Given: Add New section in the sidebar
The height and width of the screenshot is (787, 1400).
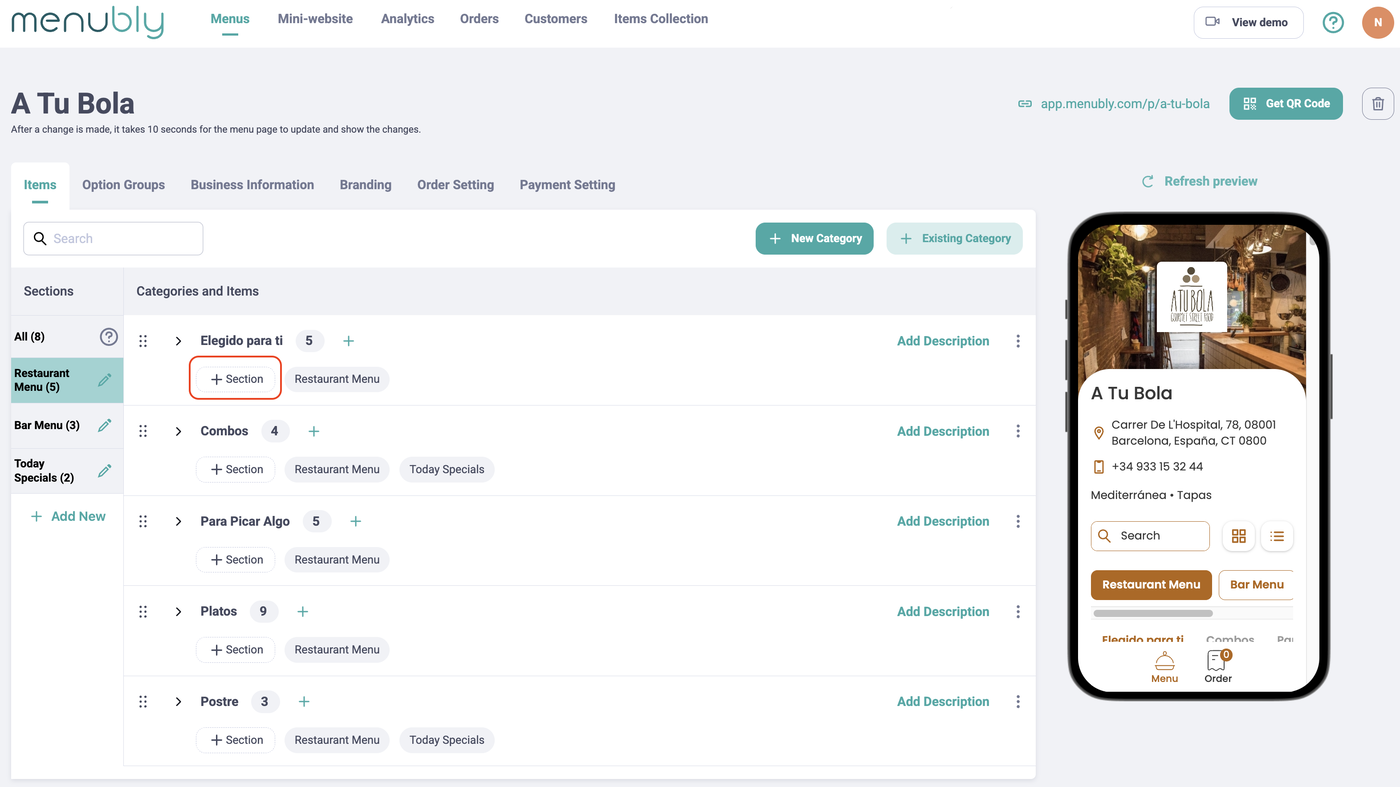Looking at the screenshot, I should point(68,517).
